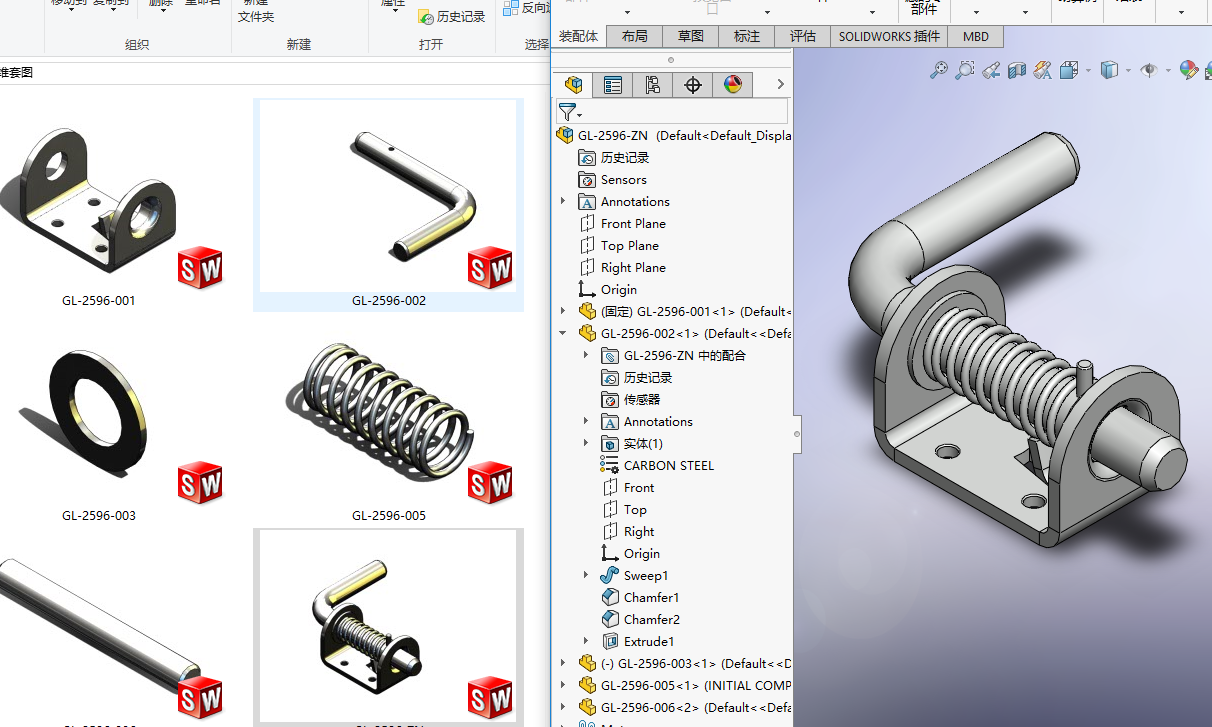
Task: Click the Dynamic Annotation Views icon
Action: pos(1043,70)
